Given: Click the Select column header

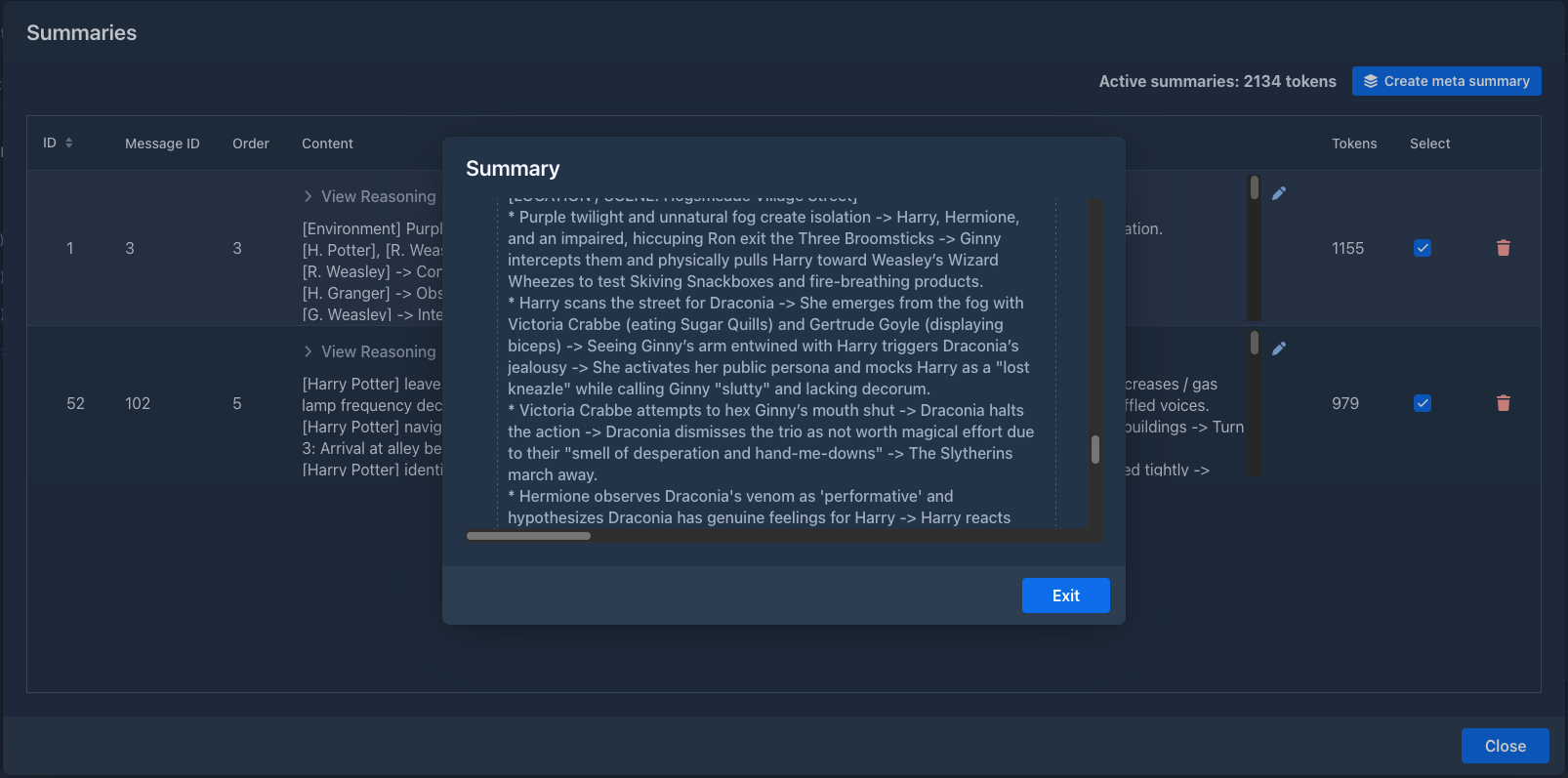Looking at the screenshot, I should tap(1429, 143).
